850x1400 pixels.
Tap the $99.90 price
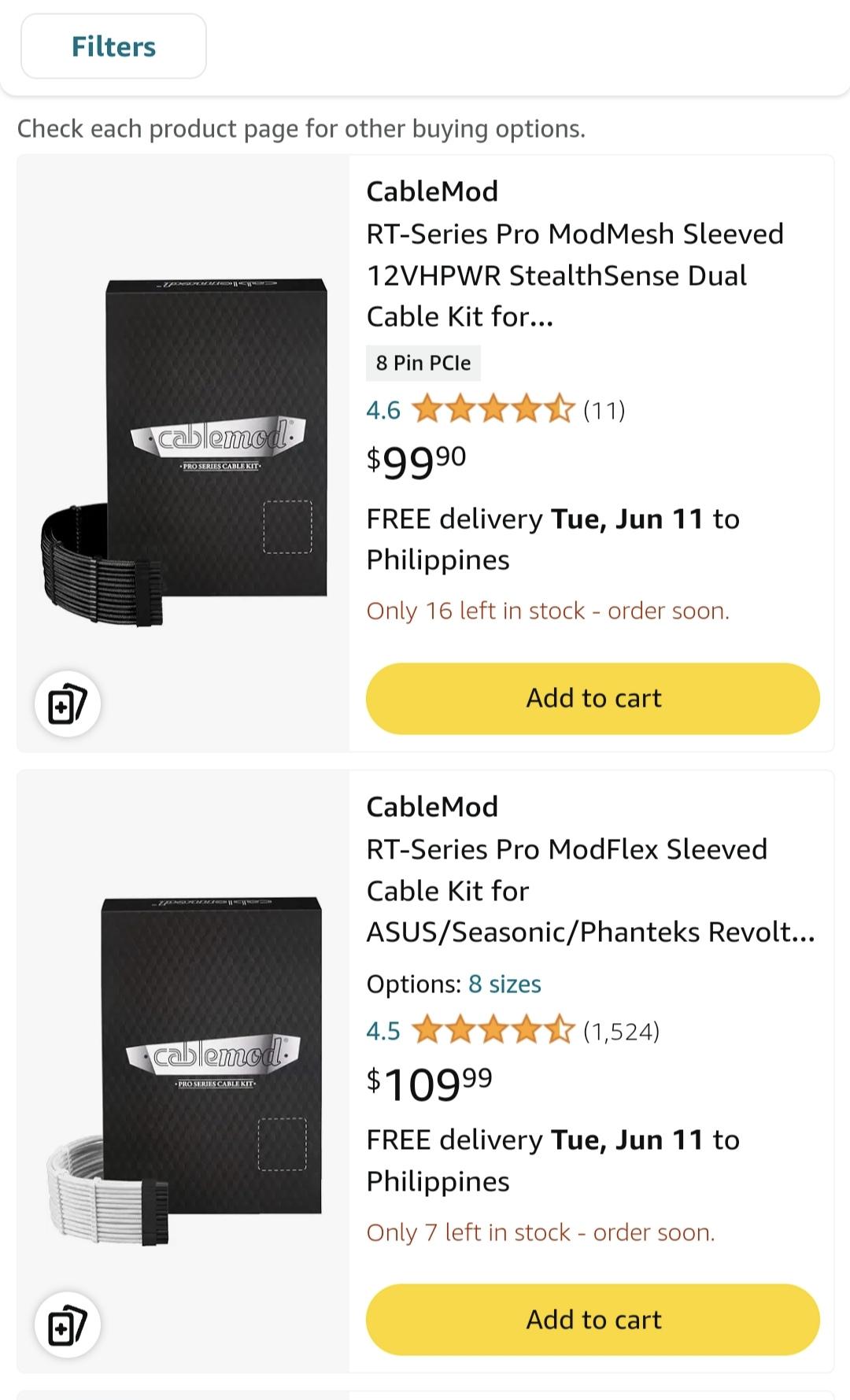(416, 461)
